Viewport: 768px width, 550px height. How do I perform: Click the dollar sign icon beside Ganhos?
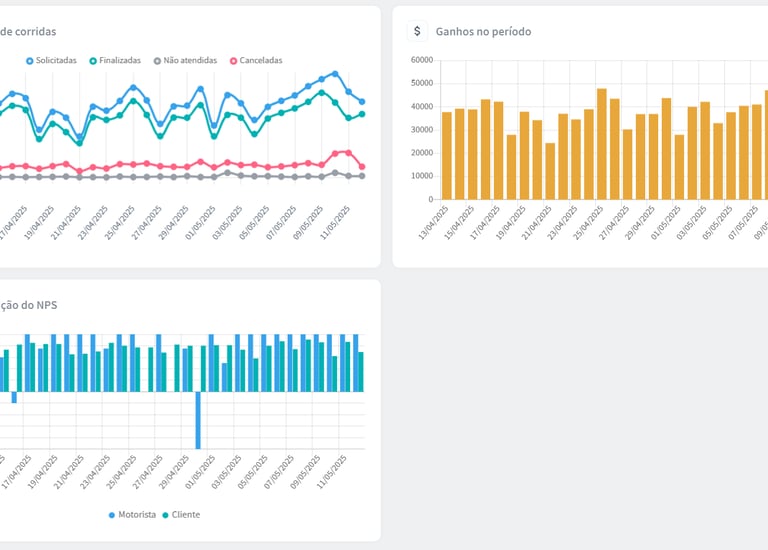click(417, 31)
